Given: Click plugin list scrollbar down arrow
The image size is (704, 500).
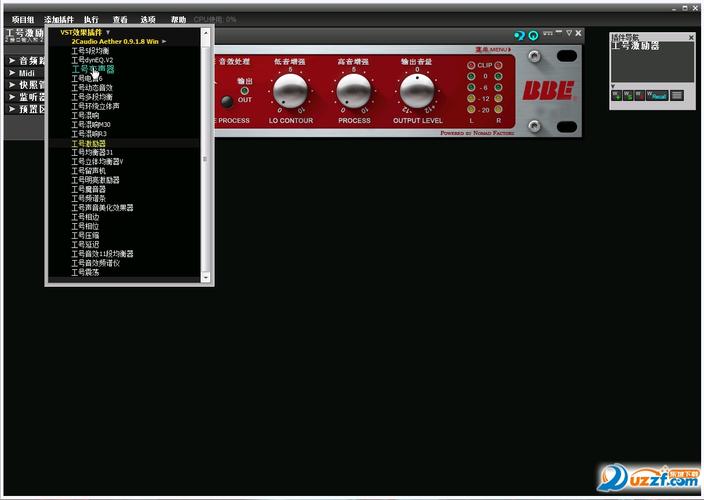Looking at the screenshot, I should (x=205, y=277).
